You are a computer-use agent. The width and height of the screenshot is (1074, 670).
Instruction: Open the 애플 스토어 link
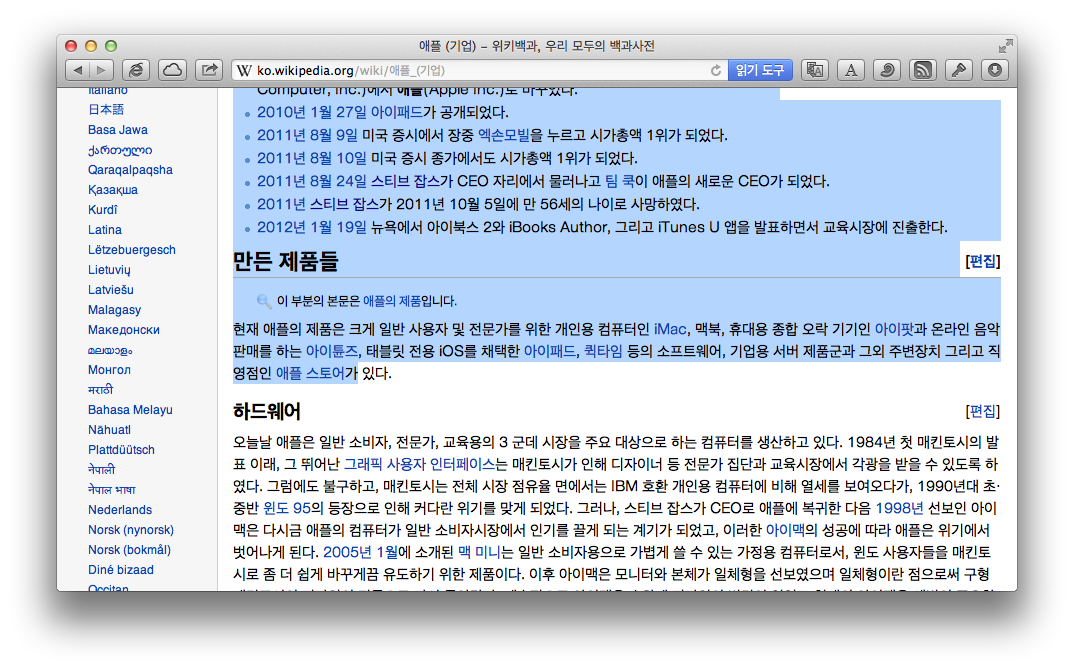(x=310, y=373)
